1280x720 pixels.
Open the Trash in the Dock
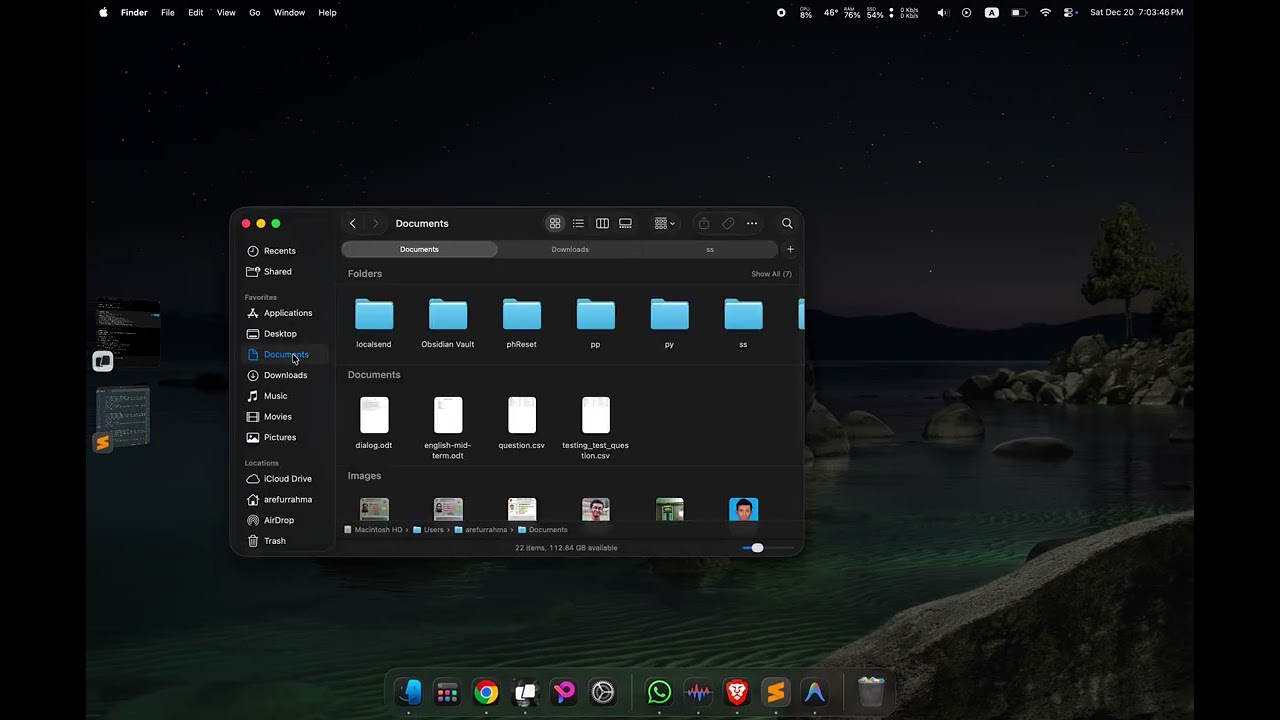pyautogui.click(x=871, y=692)
